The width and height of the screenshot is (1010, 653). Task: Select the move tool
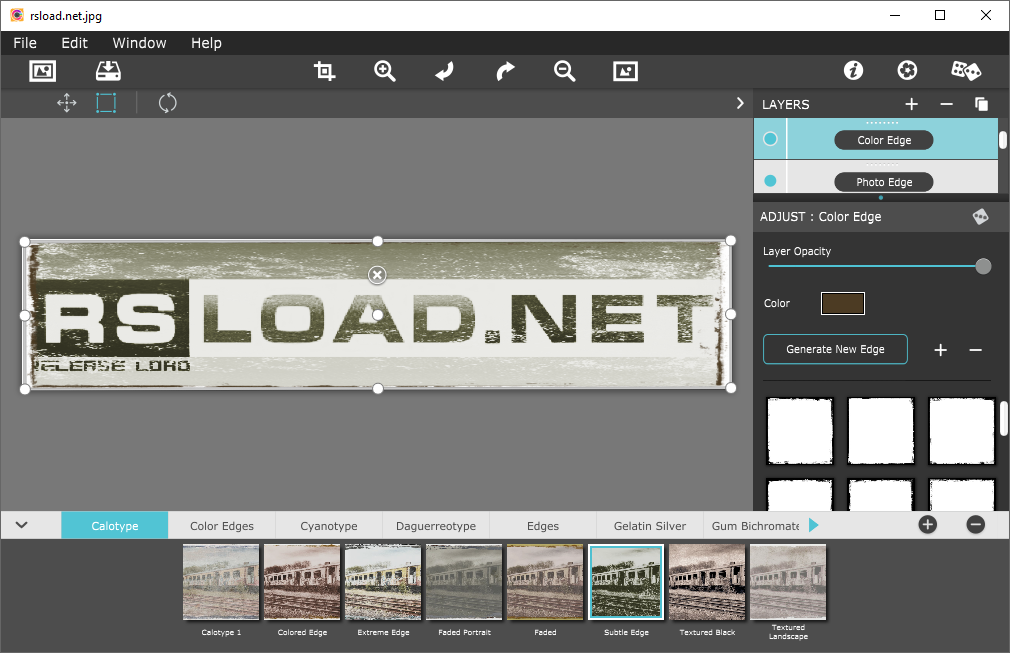tap(66, 103)
